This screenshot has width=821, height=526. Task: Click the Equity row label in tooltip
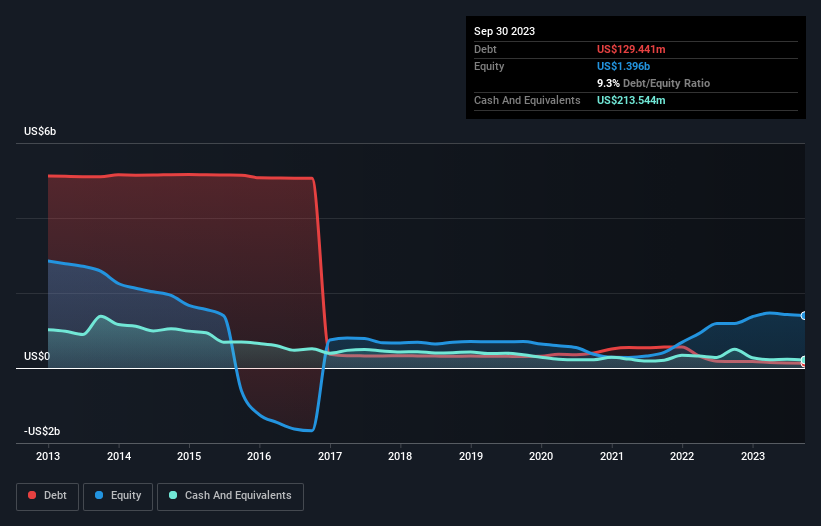coord(489,66)
